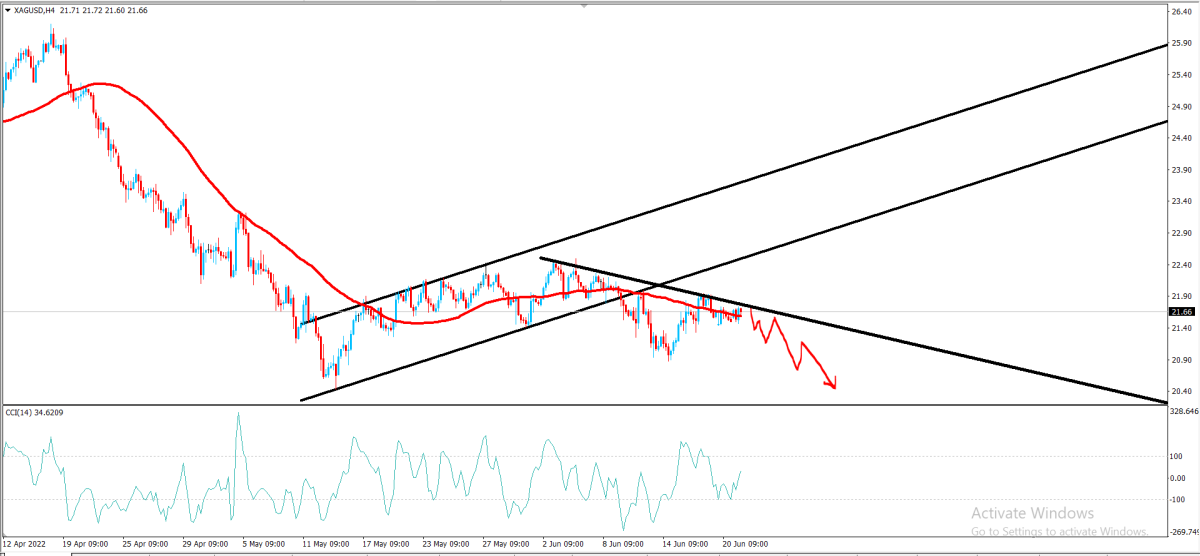Viewport: 1200px width, 556px height.
Task: Click the CCI 0.00 level label
Action: 1179,478
